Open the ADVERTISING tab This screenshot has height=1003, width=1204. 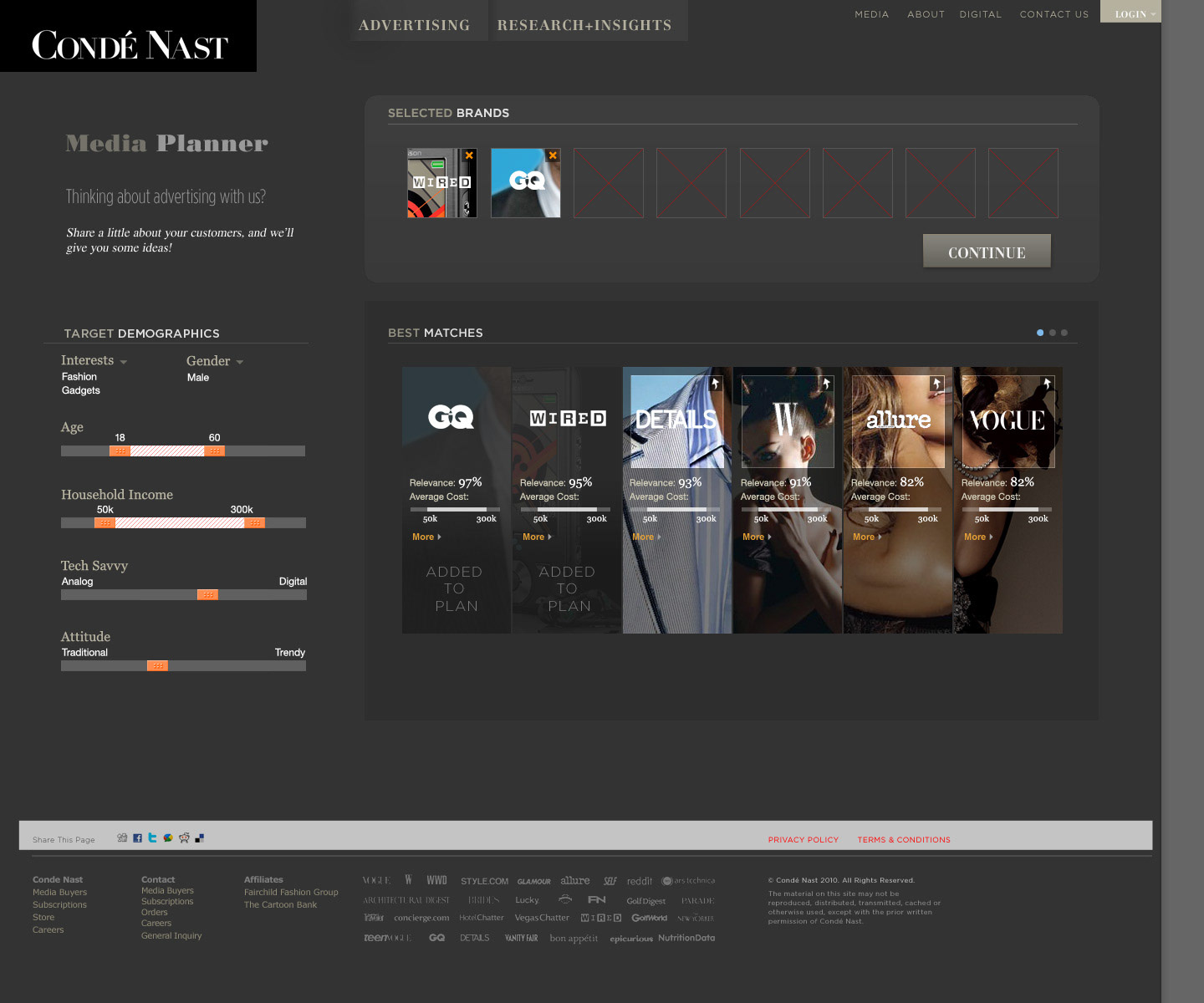click(415, 25)
